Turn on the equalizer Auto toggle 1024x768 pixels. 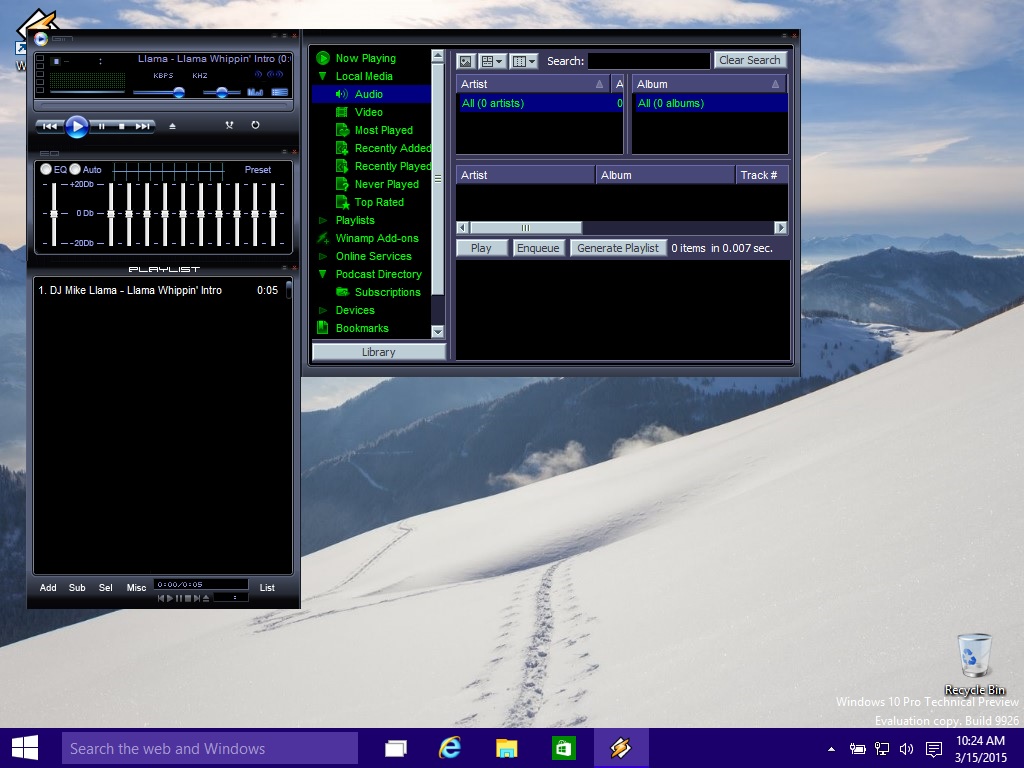(x=75, y=170)
